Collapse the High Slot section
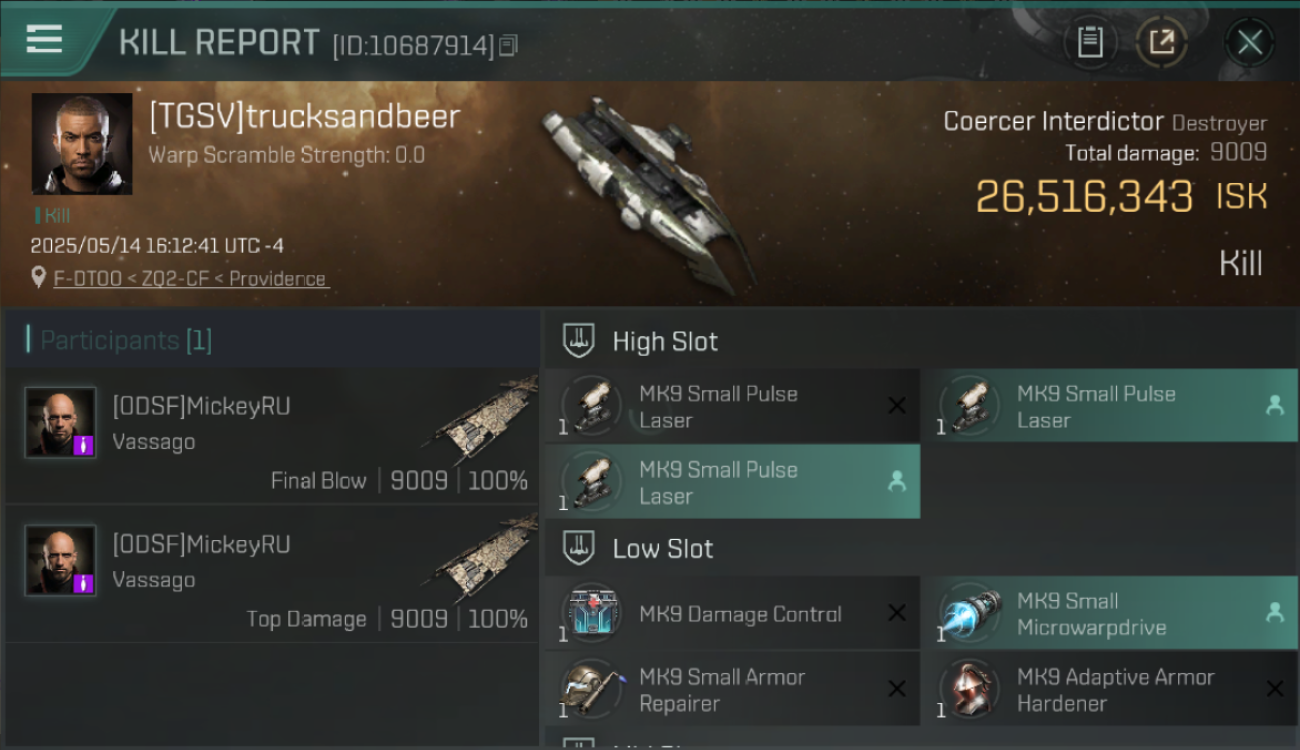This screenshot has width=1300, height=750. click(x=579, y=341)
